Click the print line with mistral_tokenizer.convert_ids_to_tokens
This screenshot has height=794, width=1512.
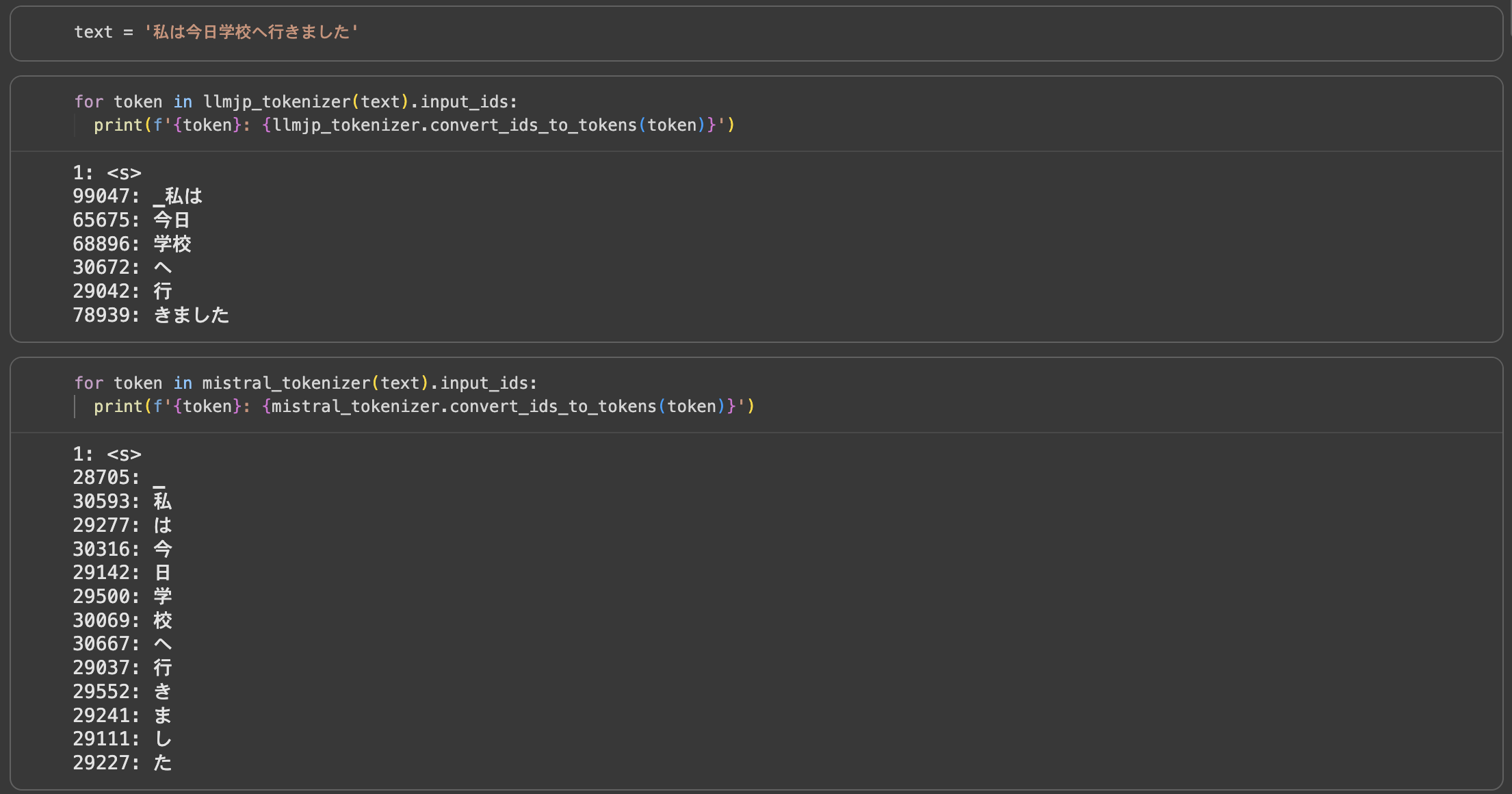[424, 407]
